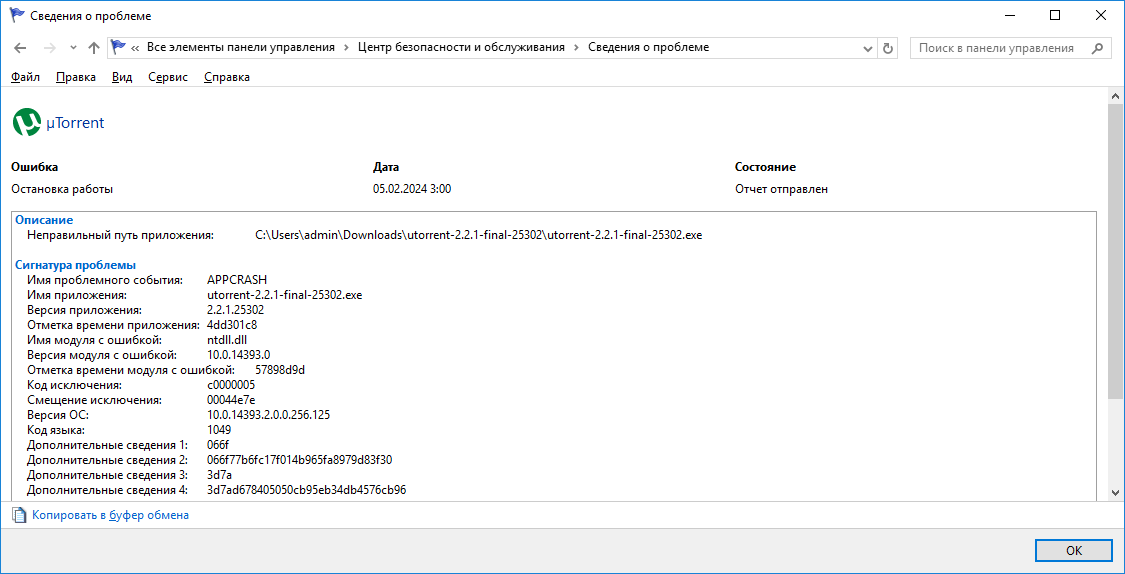Click the µTorrent title text
This screenshot has width=1125, height=574.
click(75, 123)
